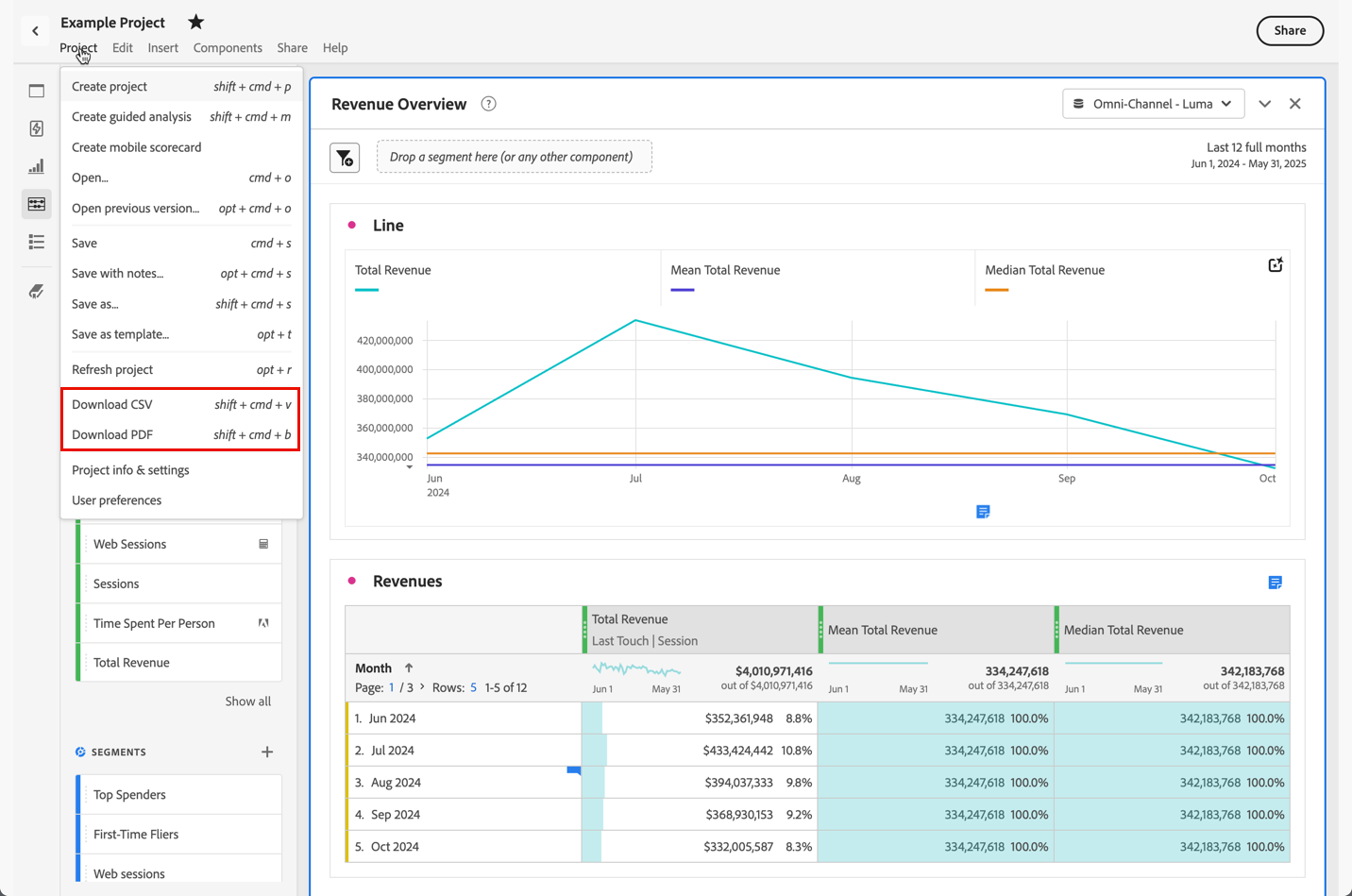Toggle the Total Revenue line legend
1352x896 pixels.
[x=393, y=270]
